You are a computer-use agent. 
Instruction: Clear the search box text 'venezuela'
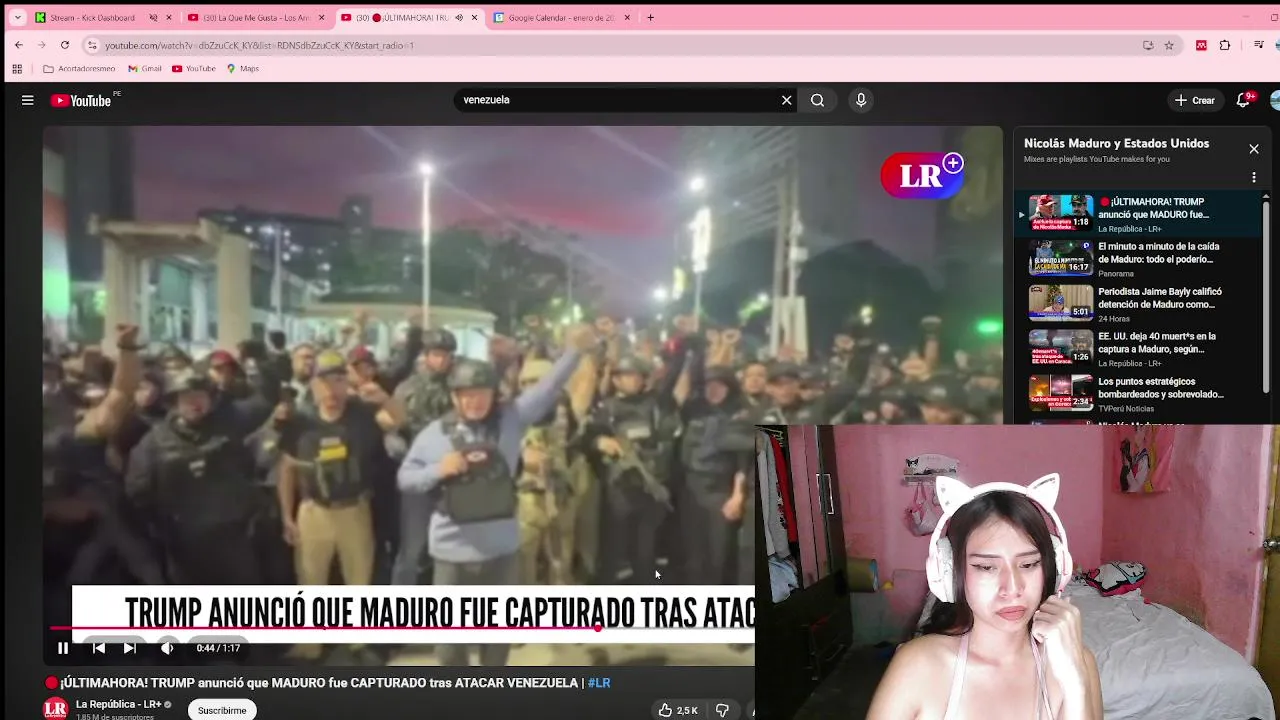click(786, 100)
